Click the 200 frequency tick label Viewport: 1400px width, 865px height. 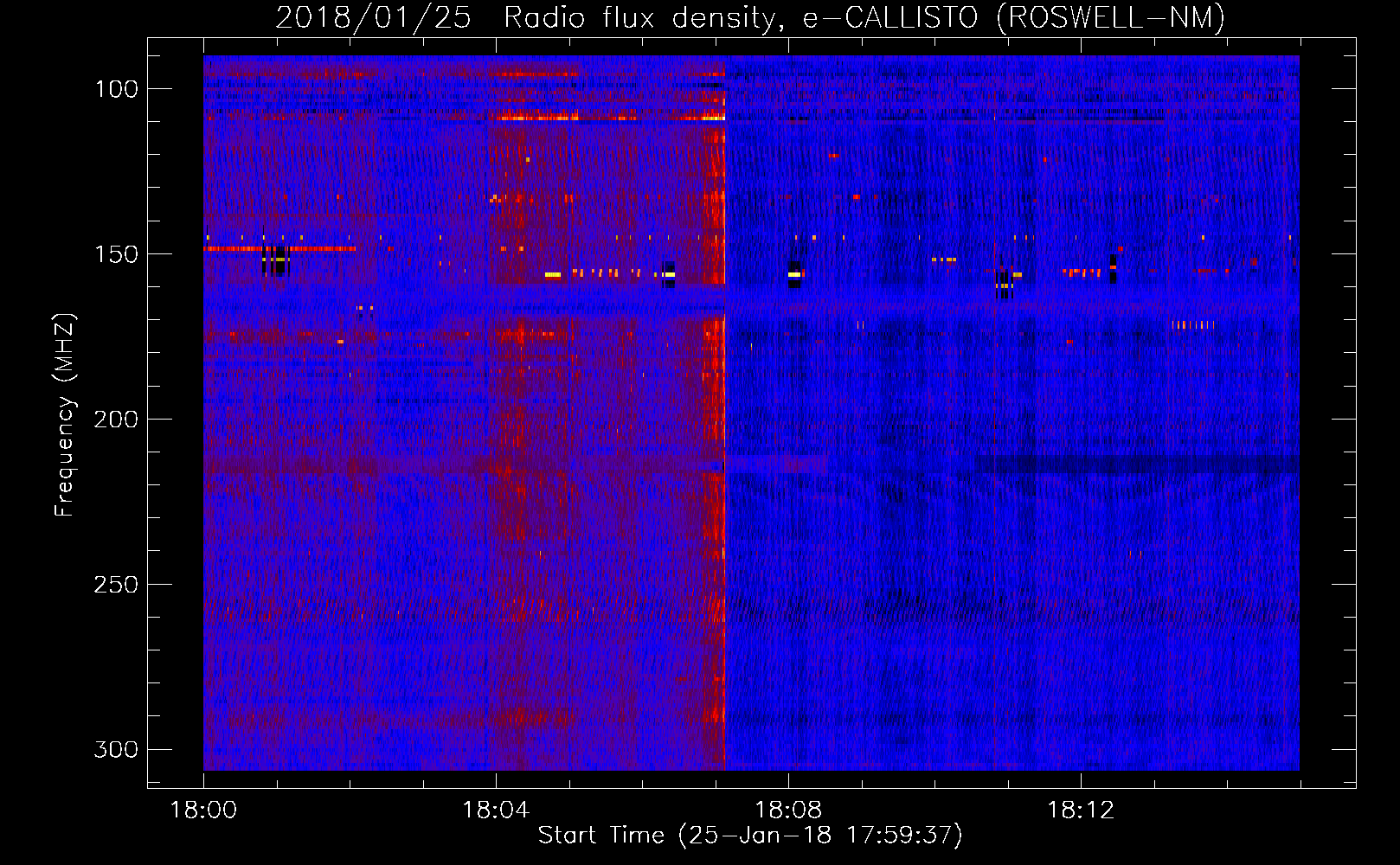coord(116,420)
